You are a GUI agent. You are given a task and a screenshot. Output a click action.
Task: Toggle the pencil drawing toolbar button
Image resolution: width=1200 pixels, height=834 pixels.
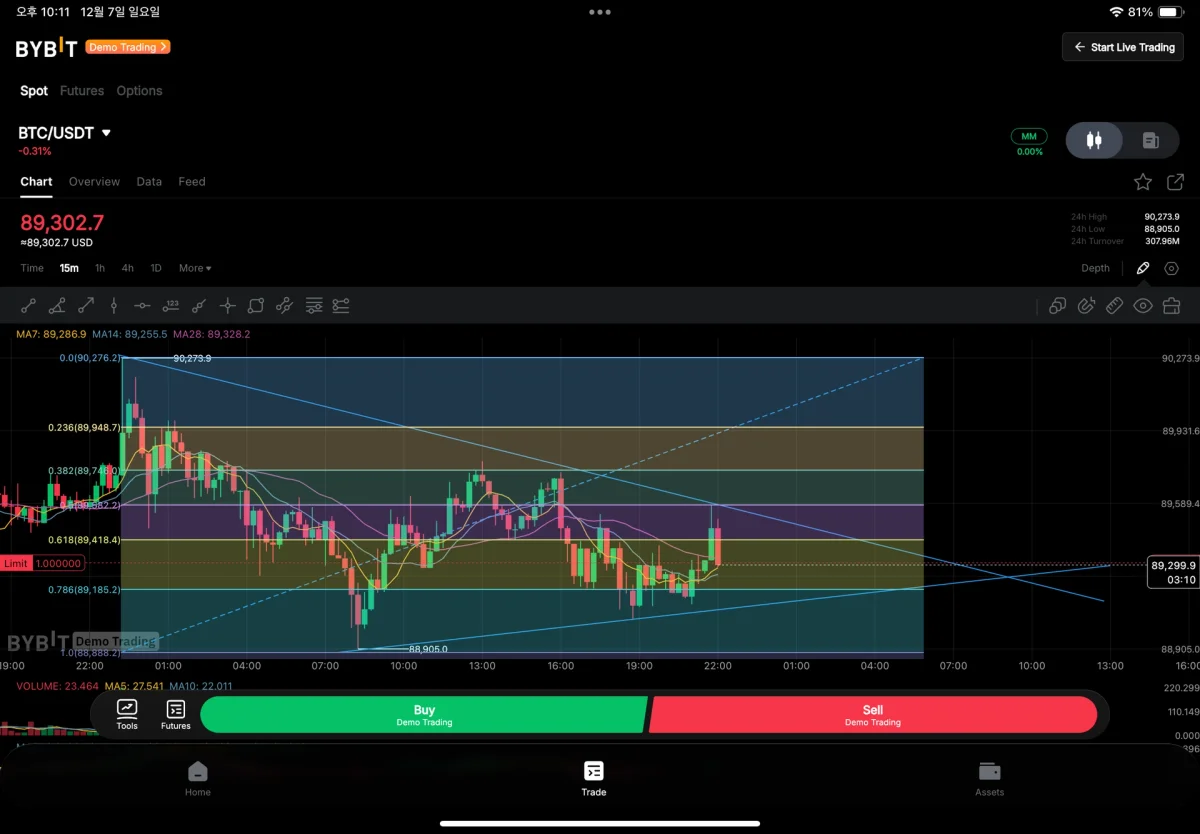click(1143, 268)
